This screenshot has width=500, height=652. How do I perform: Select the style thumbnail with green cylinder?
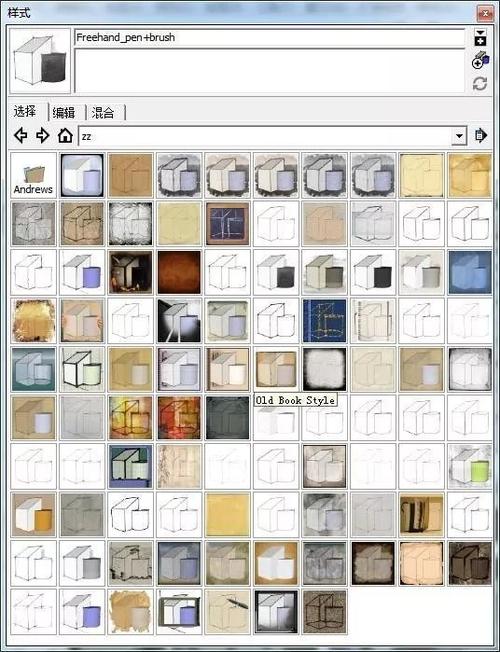click(470, 466)
